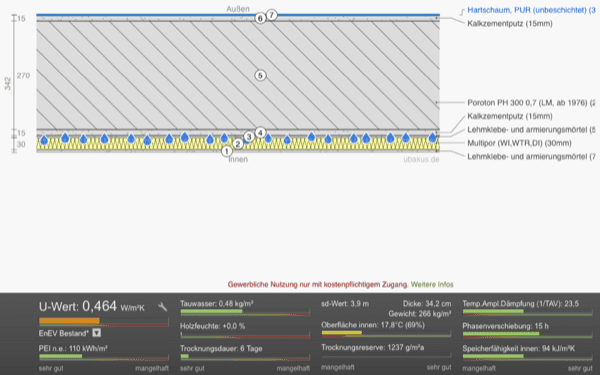The width and height of the screenshot is (600, 375).
Task: Open the EnEV Bestand dropdown arrow
Action: click(97, 333)
